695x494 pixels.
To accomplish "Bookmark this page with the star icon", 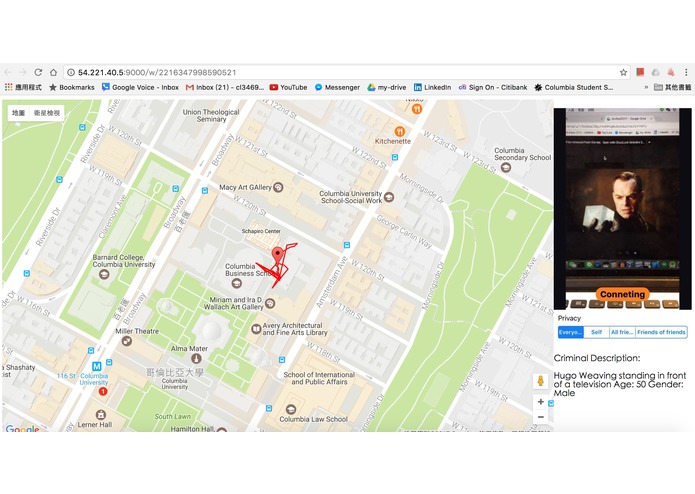I will click(623, 72).
